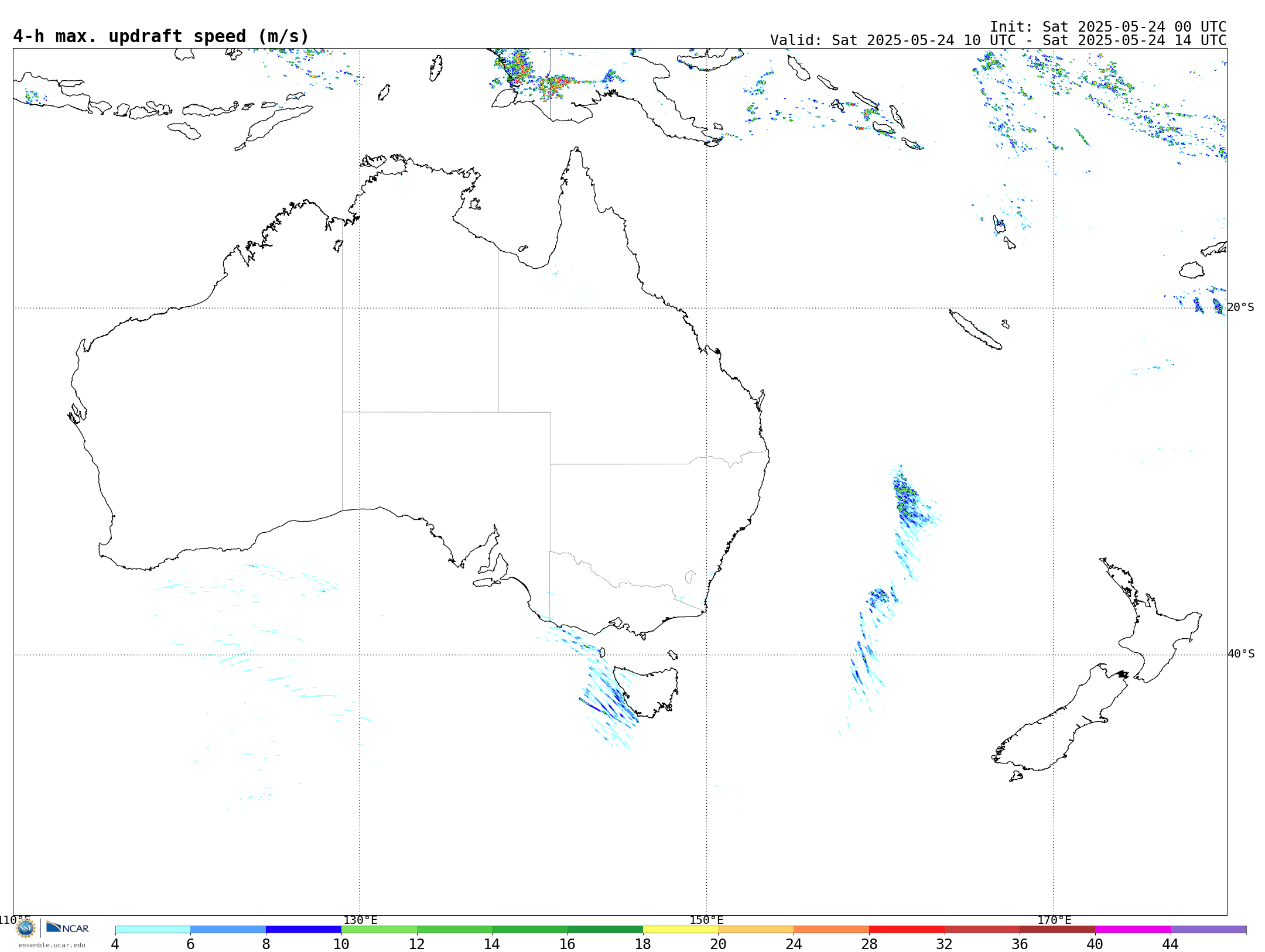Image resolution: width=1265 pixels, height=952 pixels.
Task: Click the '130°E' longitude label
Action: [x=360, y=920]
